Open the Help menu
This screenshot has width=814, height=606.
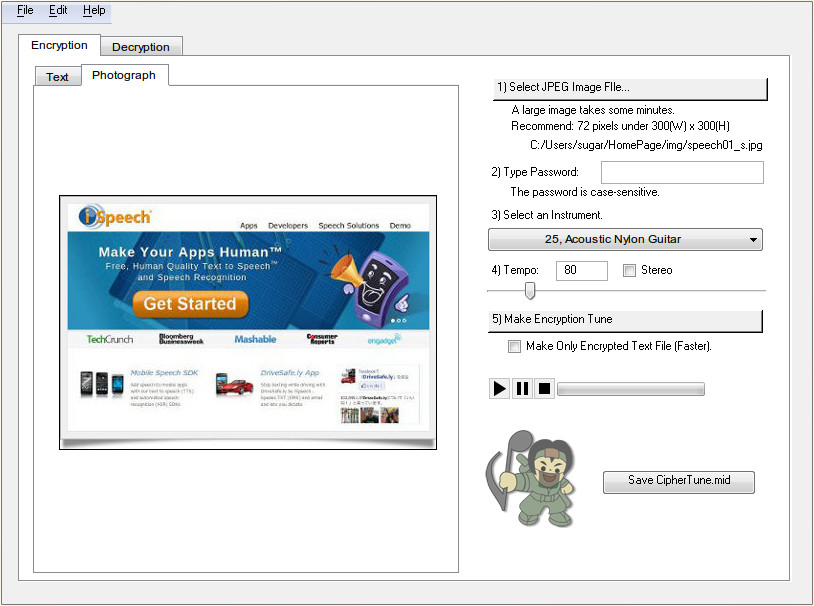click(x=94, y=10)
